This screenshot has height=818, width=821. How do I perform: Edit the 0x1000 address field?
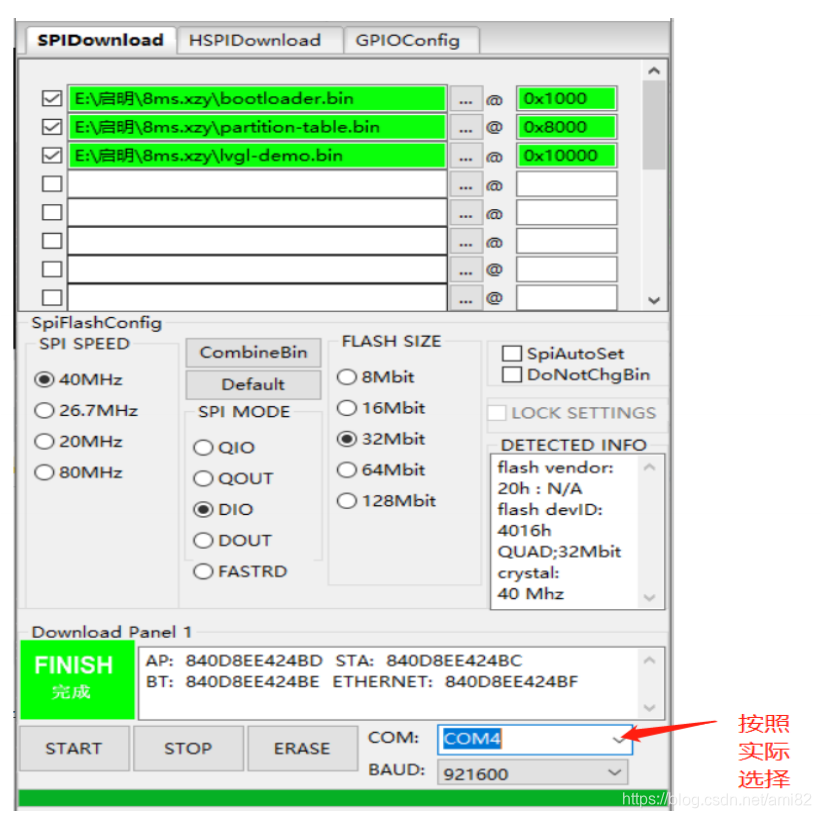click(x=567, y=98)
